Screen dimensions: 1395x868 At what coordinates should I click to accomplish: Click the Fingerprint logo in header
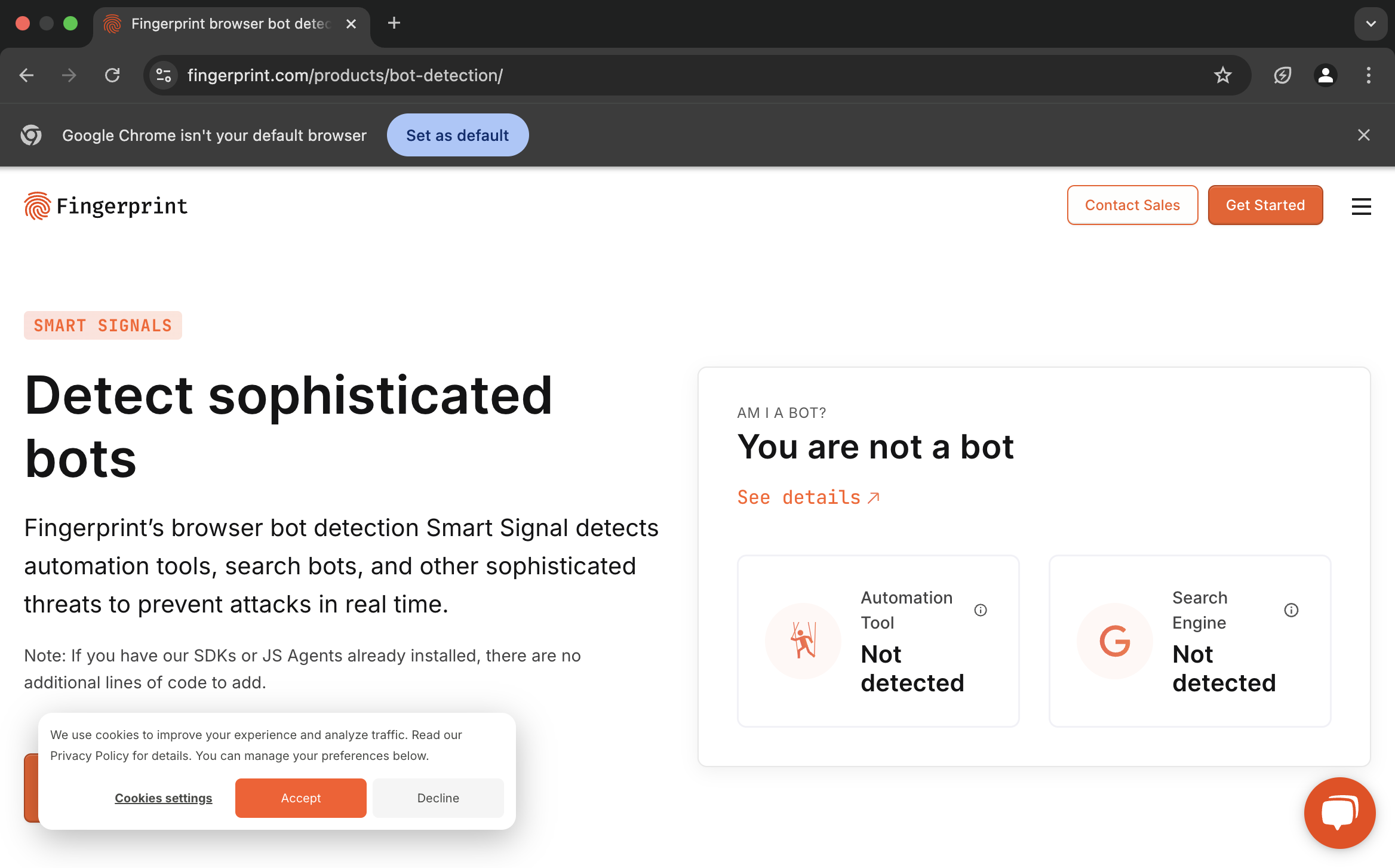106,206
